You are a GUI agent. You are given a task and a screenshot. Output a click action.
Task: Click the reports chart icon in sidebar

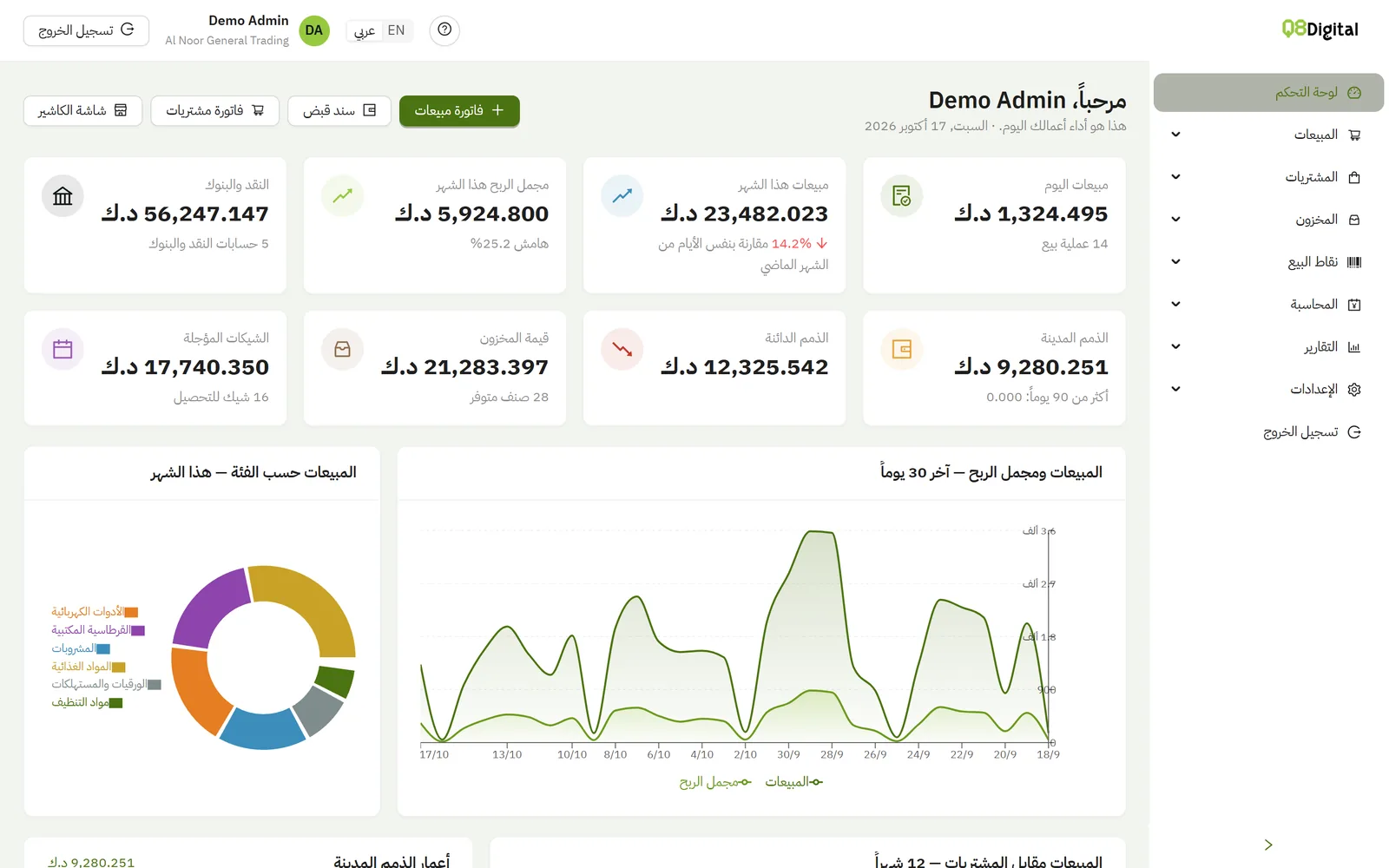click(x=1354, y=347)
